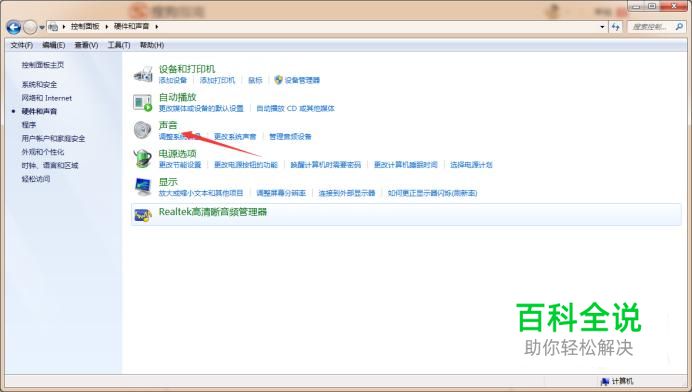
Task: Open the 编辑(E) menu
Action: point(53,45)
